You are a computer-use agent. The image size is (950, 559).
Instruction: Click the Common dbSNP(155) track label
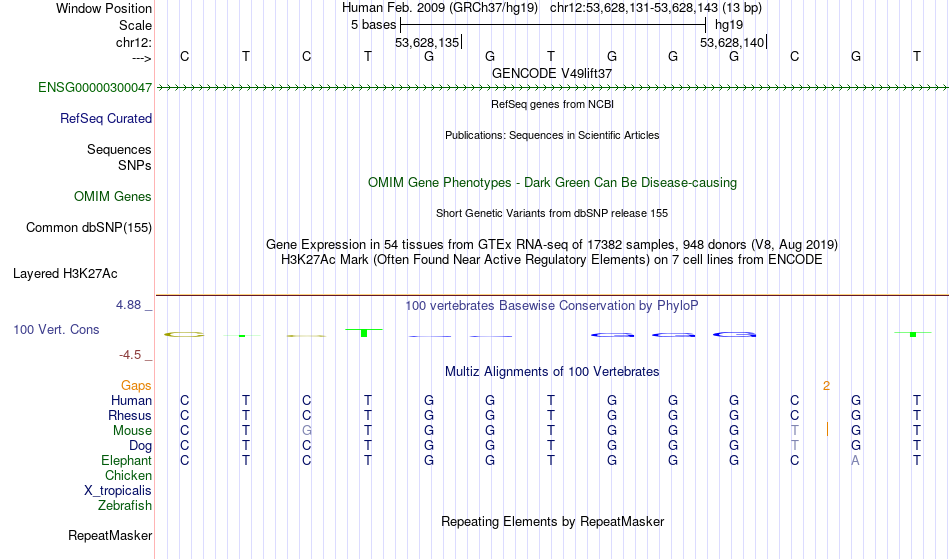(88, 228)
